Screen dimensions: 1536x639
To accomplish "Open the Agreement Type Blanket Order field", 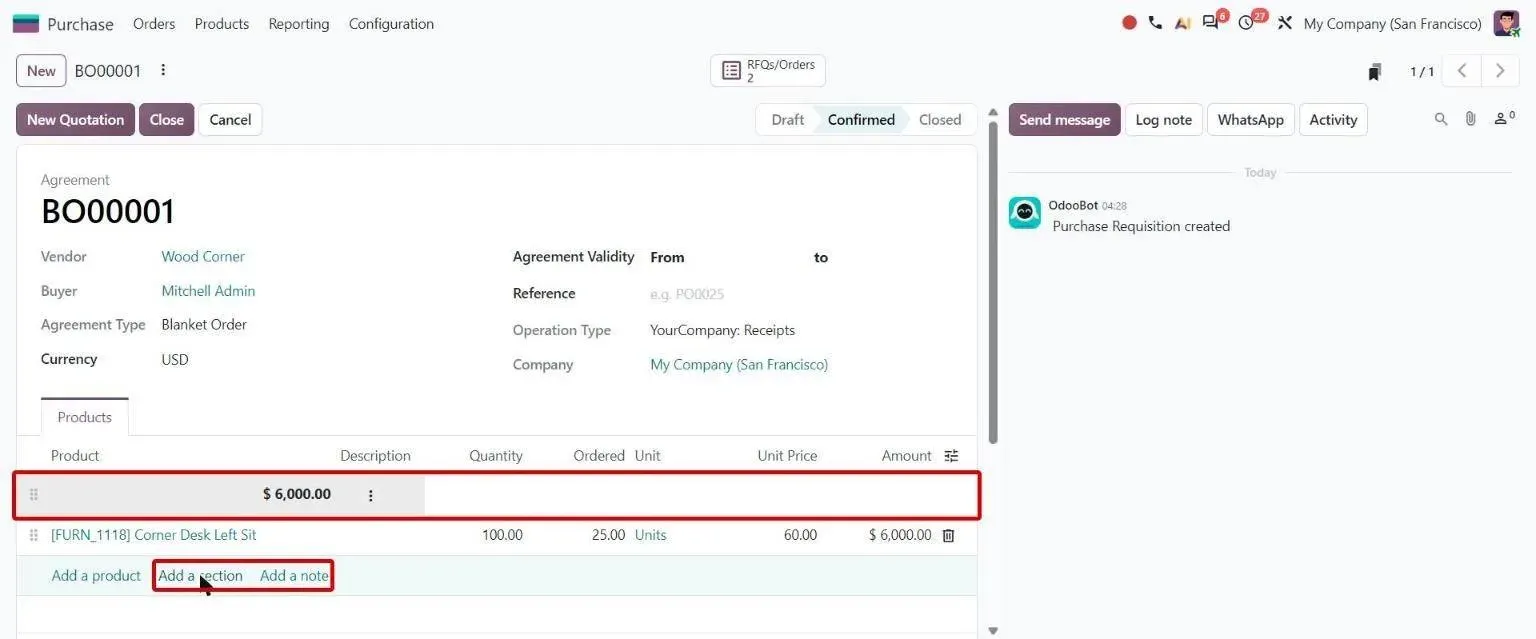I will (204, 325).
